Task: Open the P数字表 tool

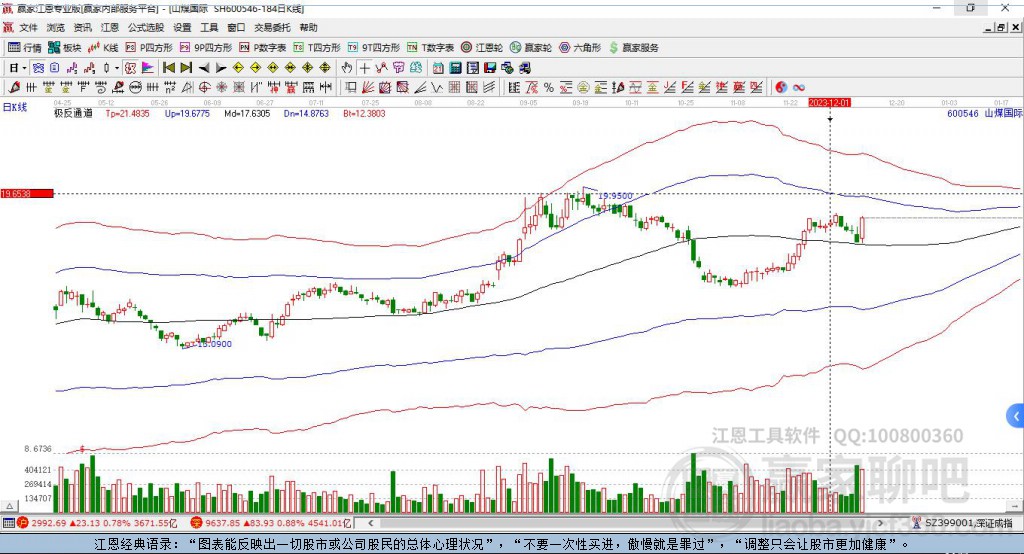Action: 263,48
